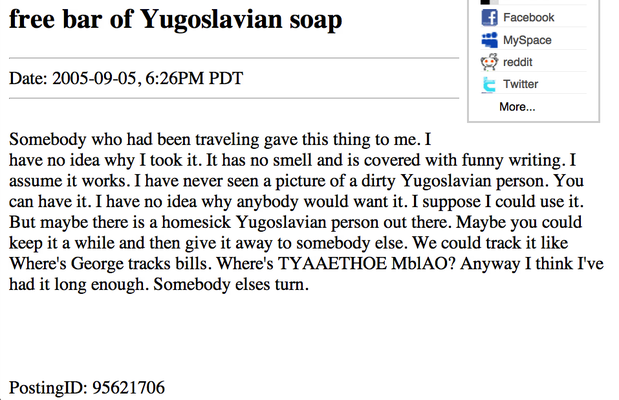
Task: Click the '6:26PM PDT' time text
Action: [x=194, y=78]
